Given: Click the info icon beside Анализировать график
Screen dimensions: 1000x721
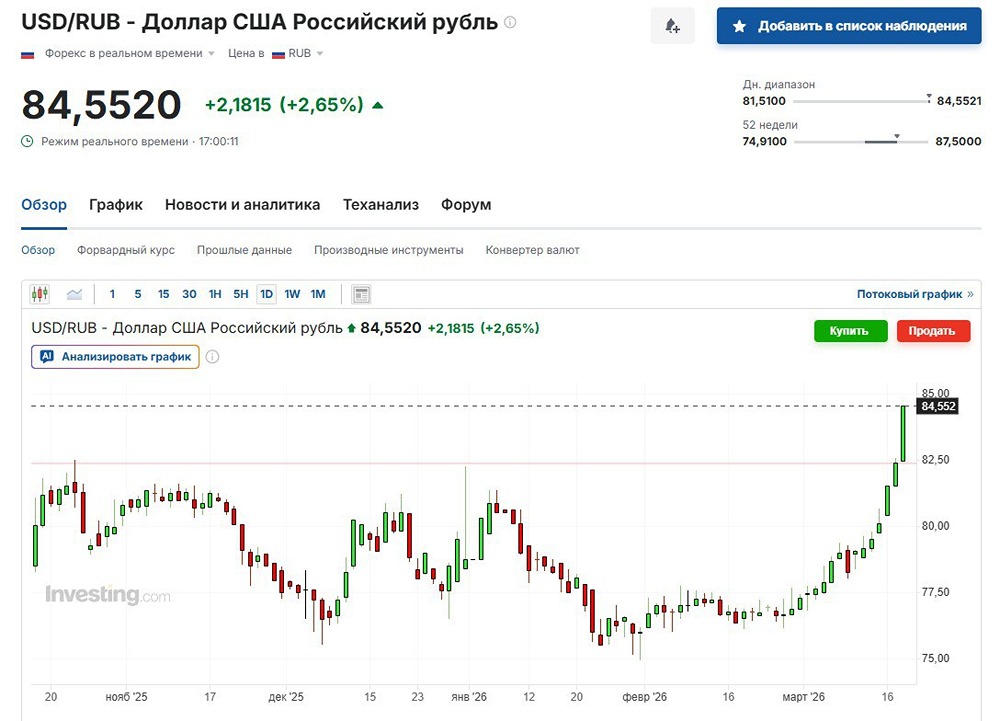Looking at the screenshot, I should (x=212, y=356).
